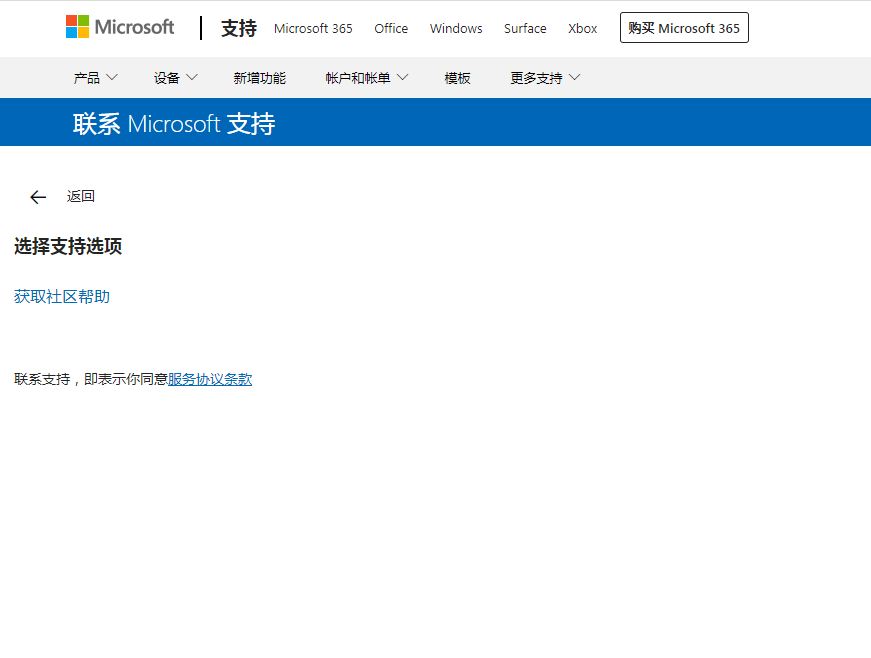Click the Microsoft logo

pos(120,27)
